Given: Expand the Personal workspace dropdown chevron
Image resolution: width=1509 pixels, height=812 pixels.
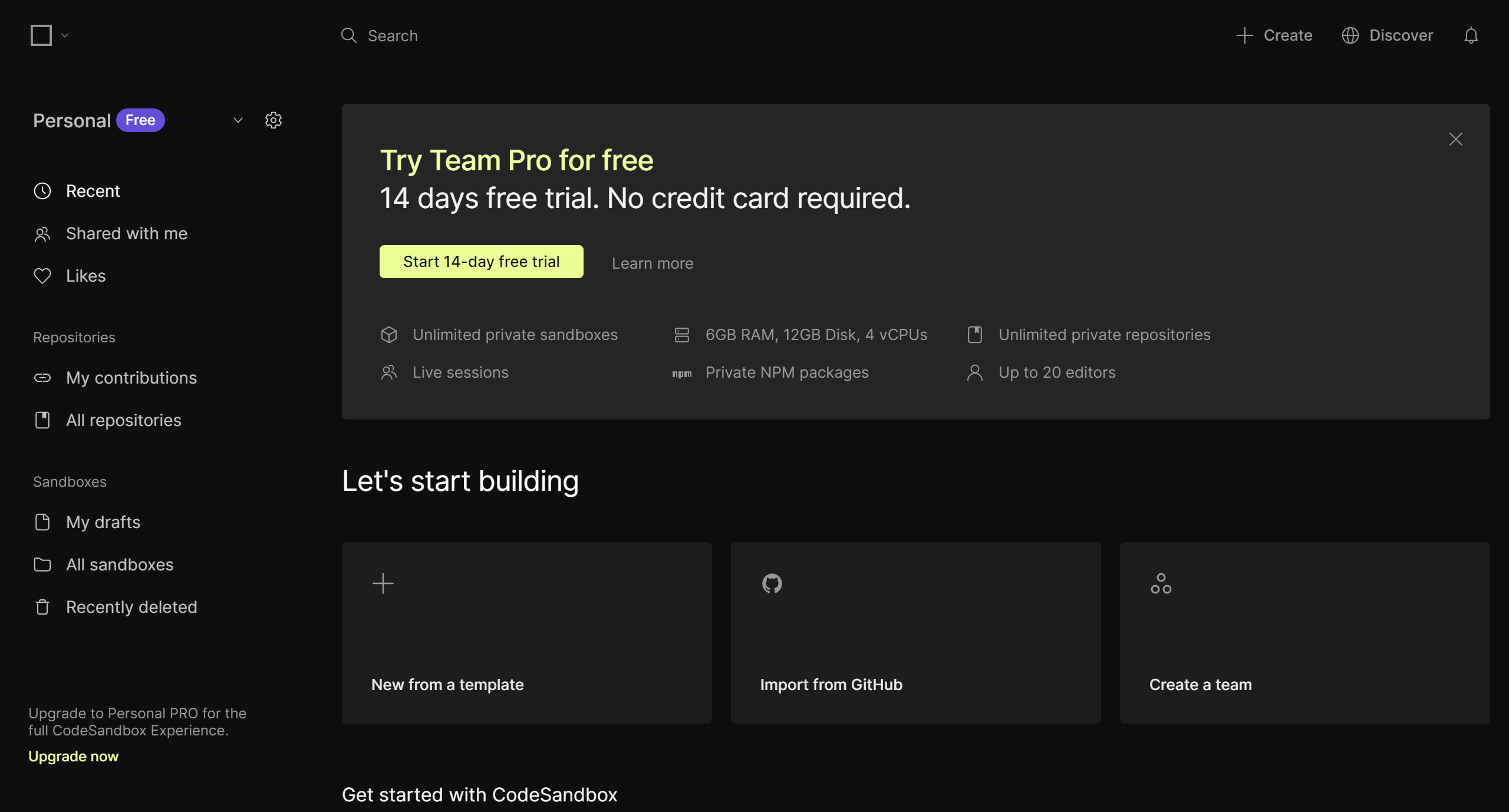Looking at the screenshot, I should tap(238, 120).
